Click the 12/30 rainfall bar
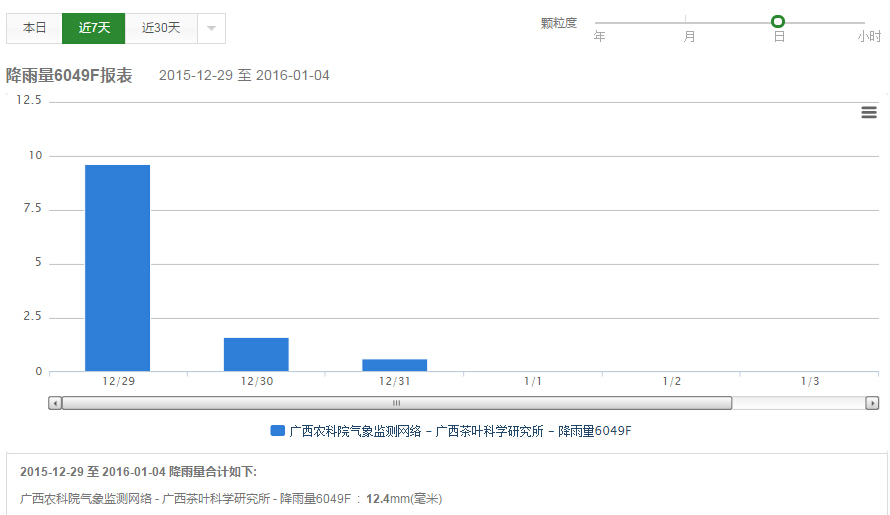 pyautogui.click(x=256, y=354)
